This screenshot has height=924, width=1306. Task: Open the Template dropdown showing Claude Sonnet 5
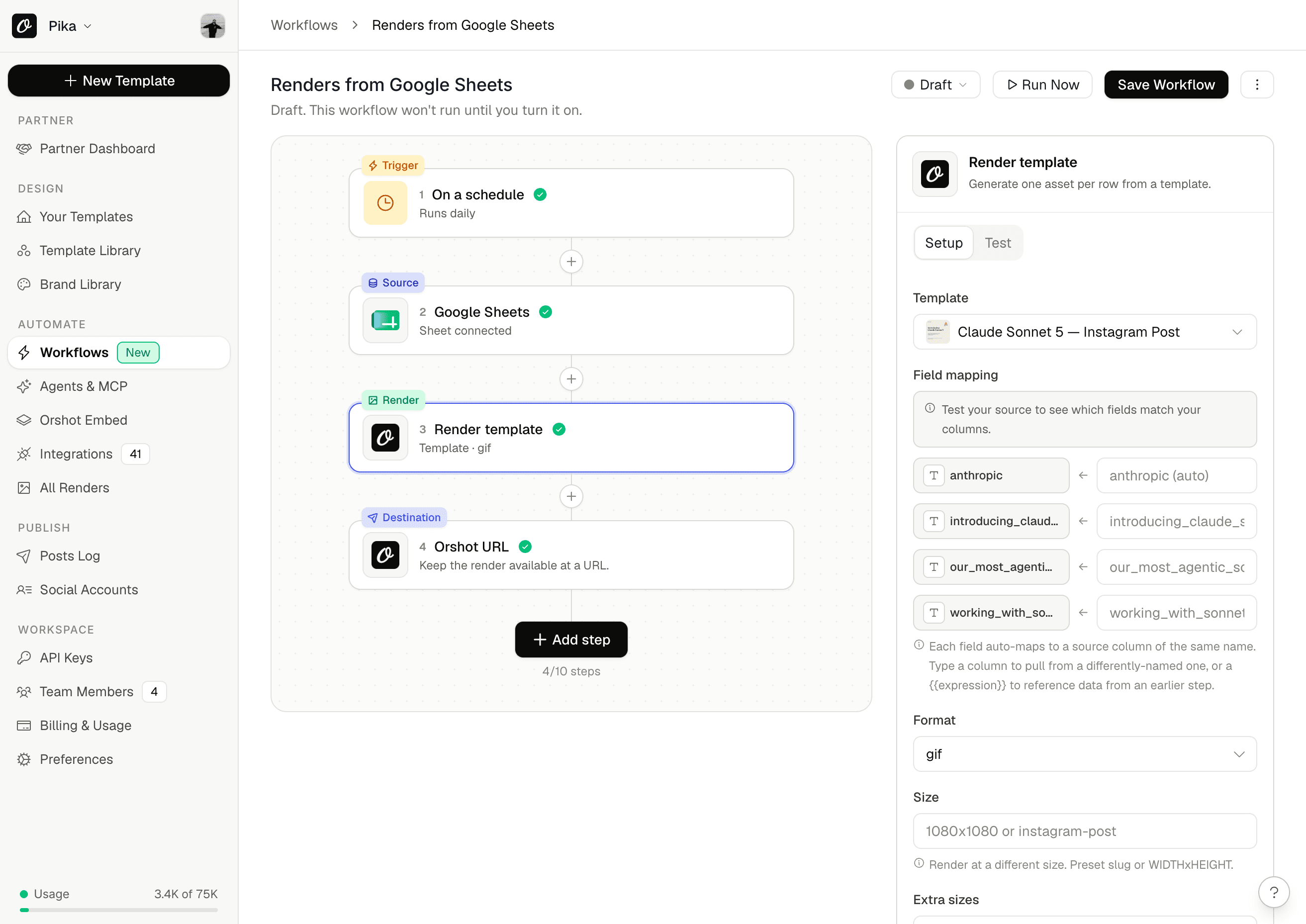click(1085, 332)
